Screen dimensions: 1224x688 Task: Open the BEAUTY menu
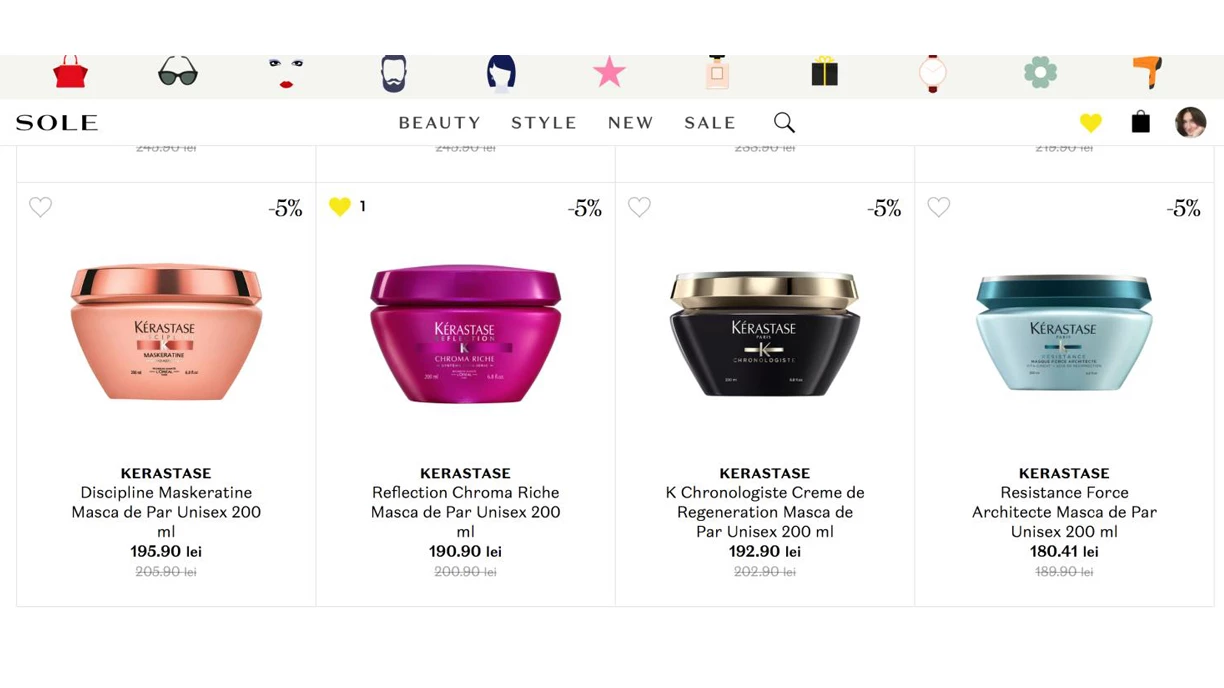pyautogui.click(x=440, y=123)
